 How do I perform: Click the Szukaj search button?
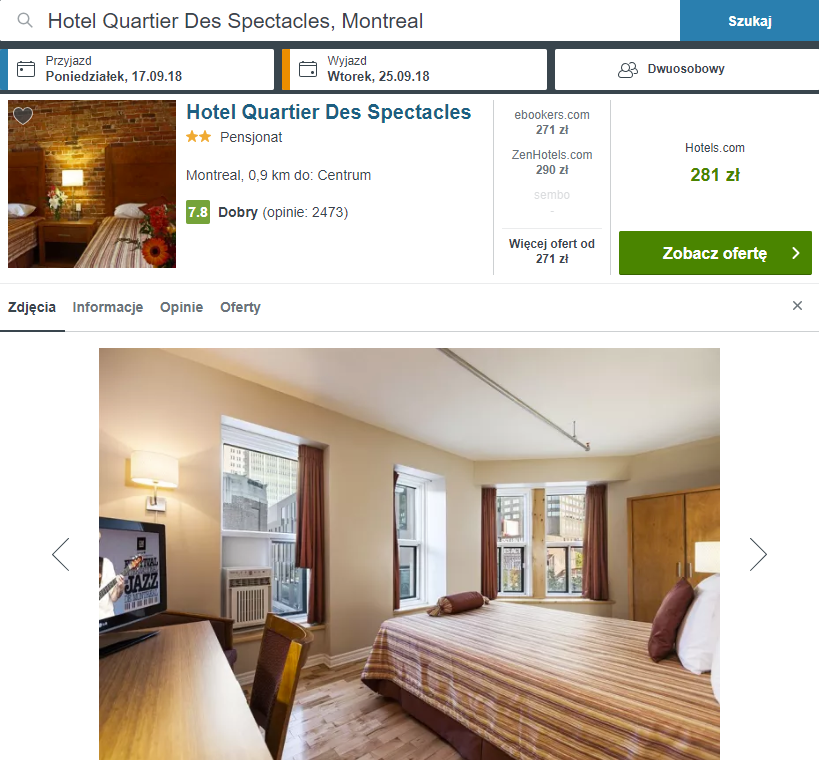click(x=750, y=21)
